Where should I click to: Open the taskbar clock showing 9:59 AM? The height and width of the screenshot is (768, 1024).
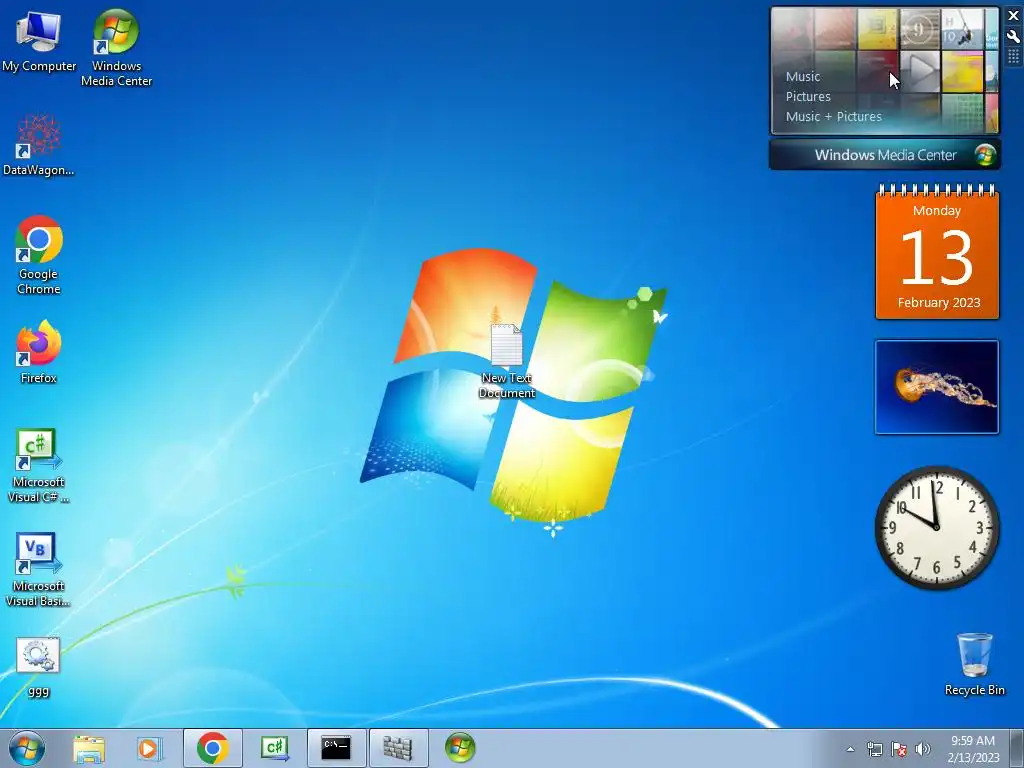coord(973,749)
